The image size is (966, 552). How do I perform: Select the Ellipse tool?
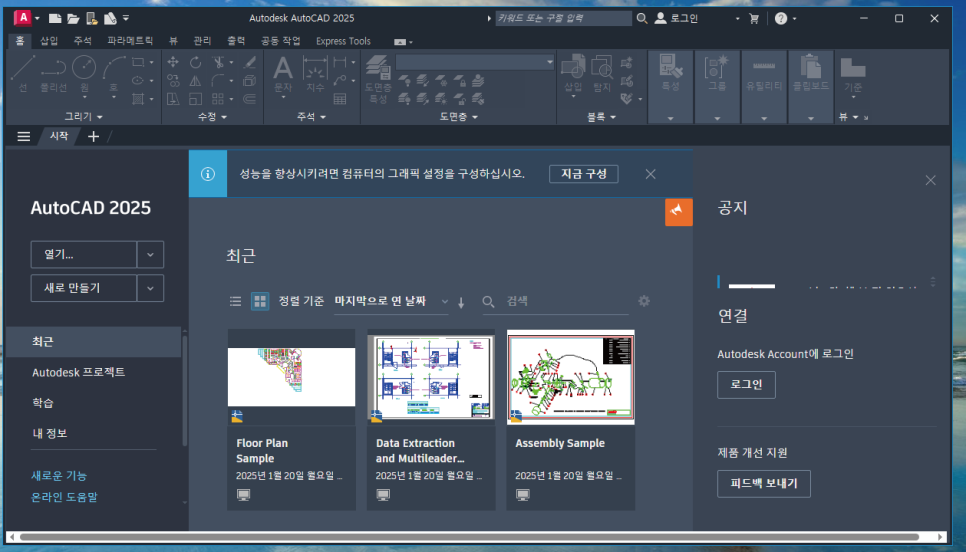point(138,81)
